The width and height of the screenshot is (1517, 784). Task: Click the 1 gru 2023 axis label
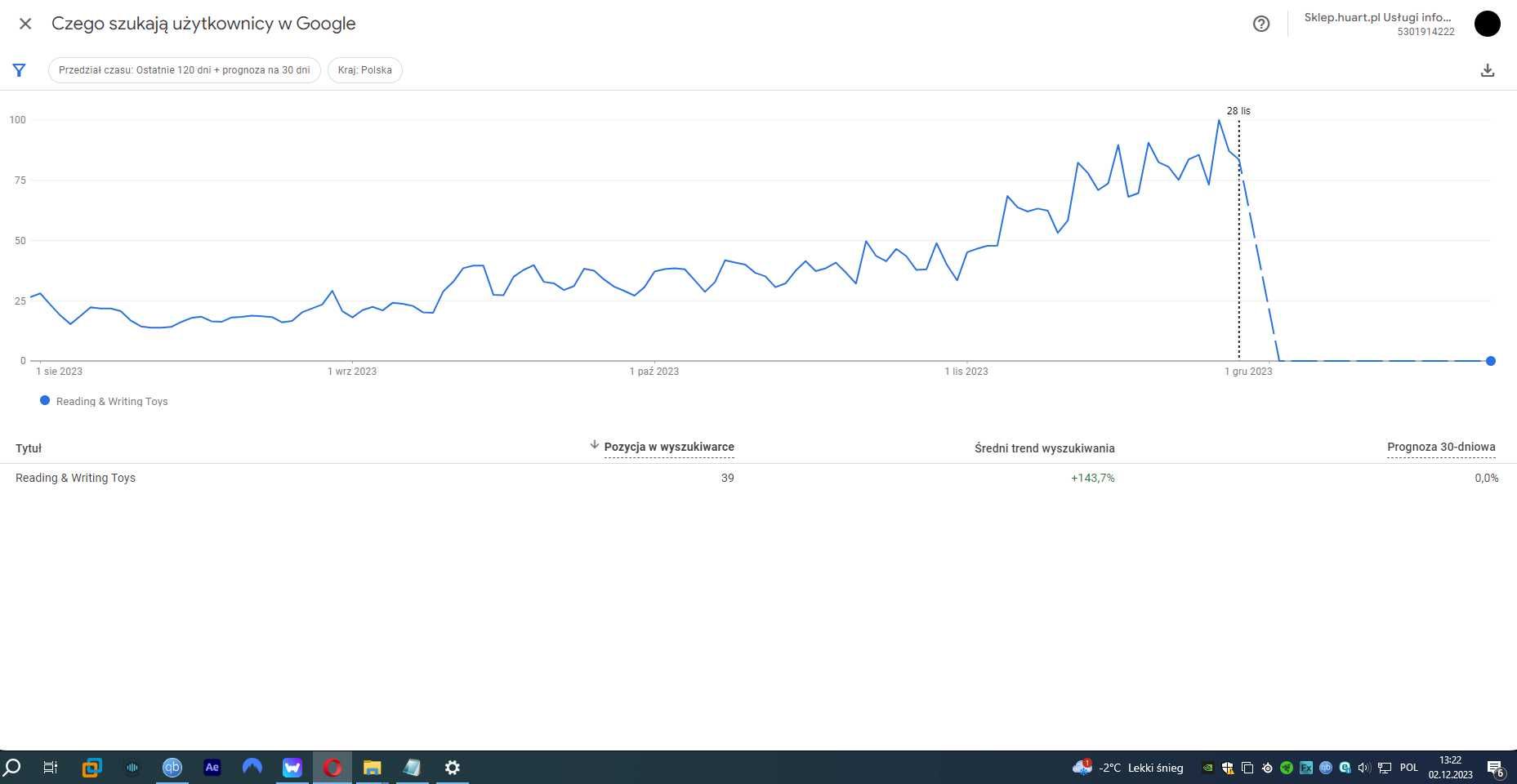coord(1248,372)
